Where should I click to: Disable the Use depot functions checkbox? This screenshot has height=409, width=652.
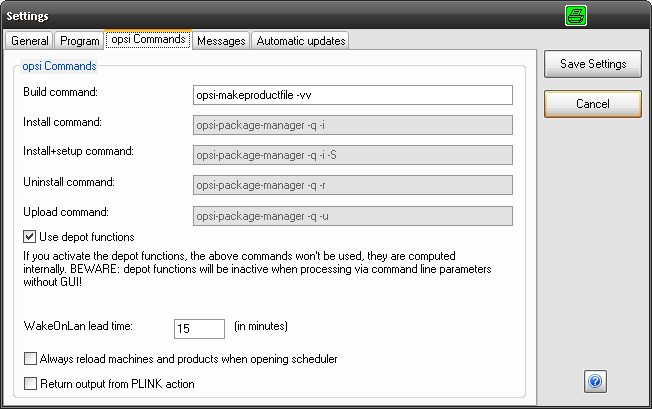[x=30, y=237]
